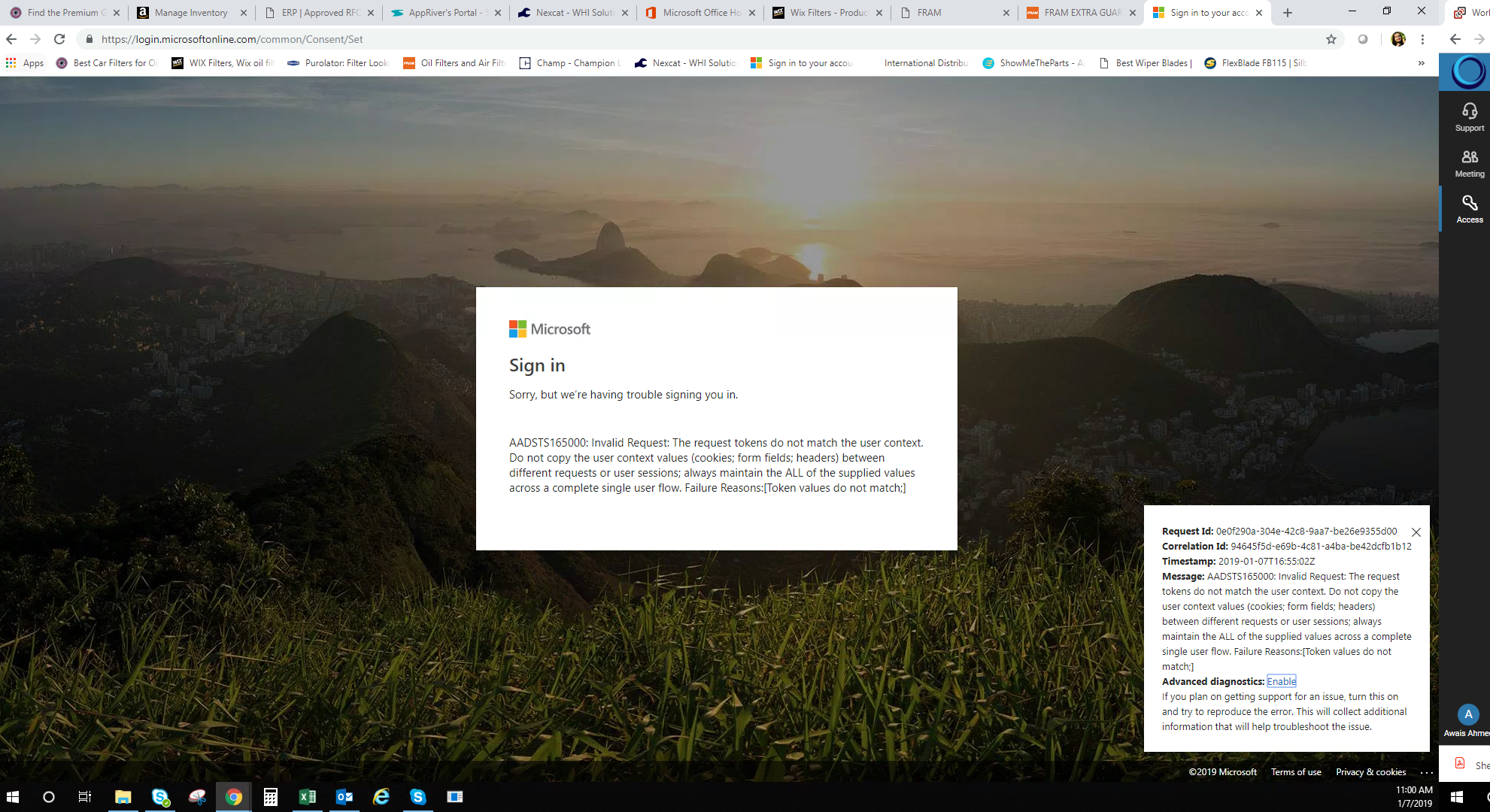This screenshot has width=1490, height=812.
Task: Open Internet Explorer from the taskbar
Action: 381,797
